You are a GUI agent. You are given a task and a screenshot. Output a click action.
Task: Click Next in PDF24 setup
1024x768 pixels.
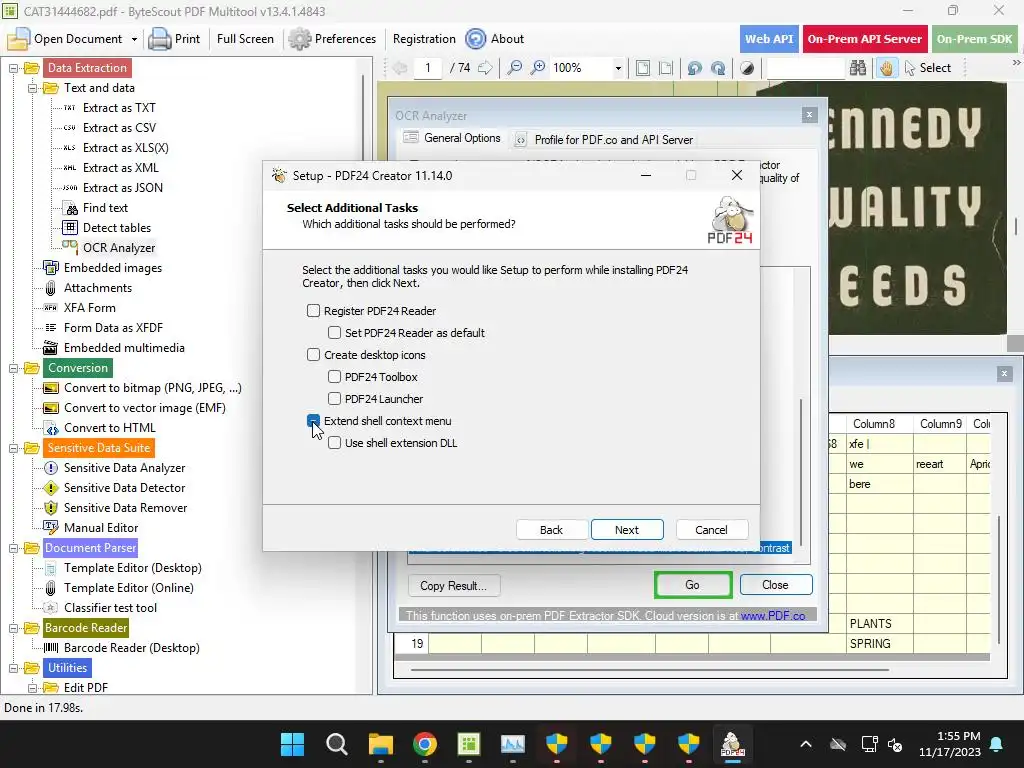click(x=627, y=530)
